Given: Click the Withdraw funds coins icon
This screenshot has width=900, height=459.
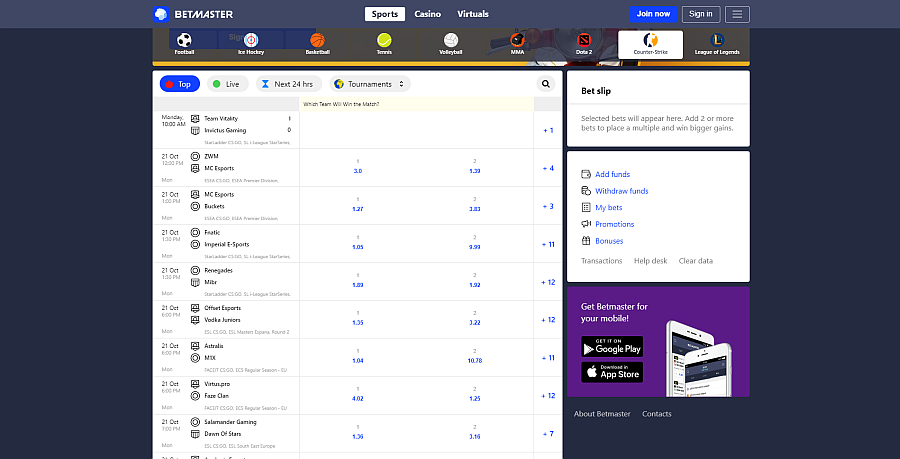Looking at the screenshot, I should pos(586,190).
